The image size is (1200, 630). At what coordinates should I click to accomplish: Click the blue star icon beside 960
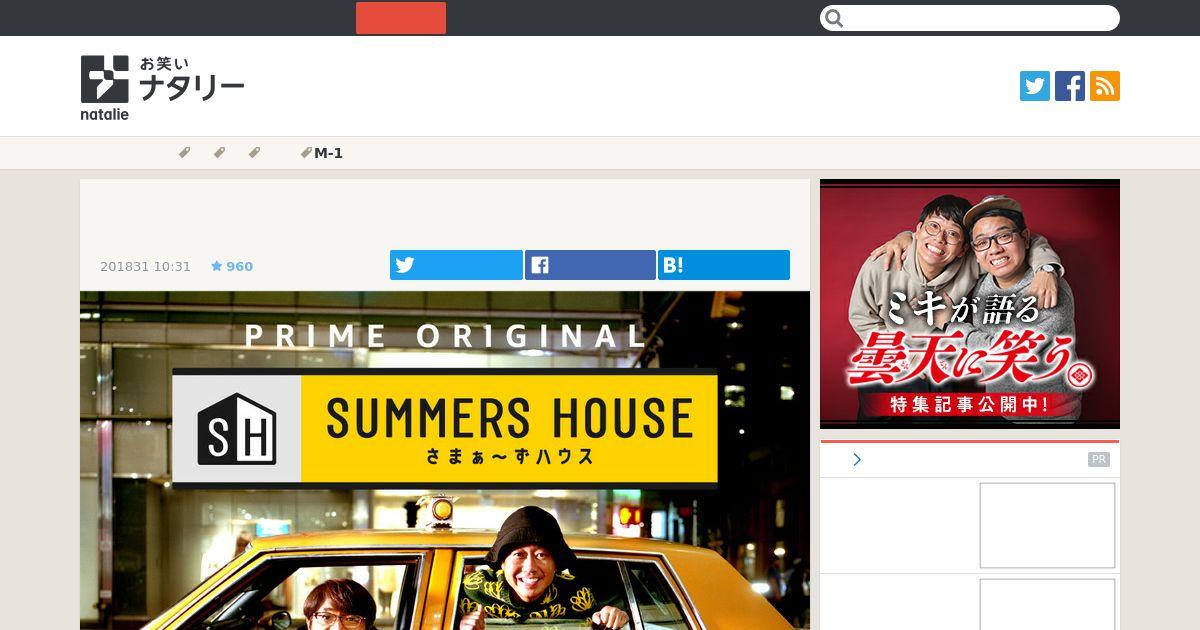216,266
